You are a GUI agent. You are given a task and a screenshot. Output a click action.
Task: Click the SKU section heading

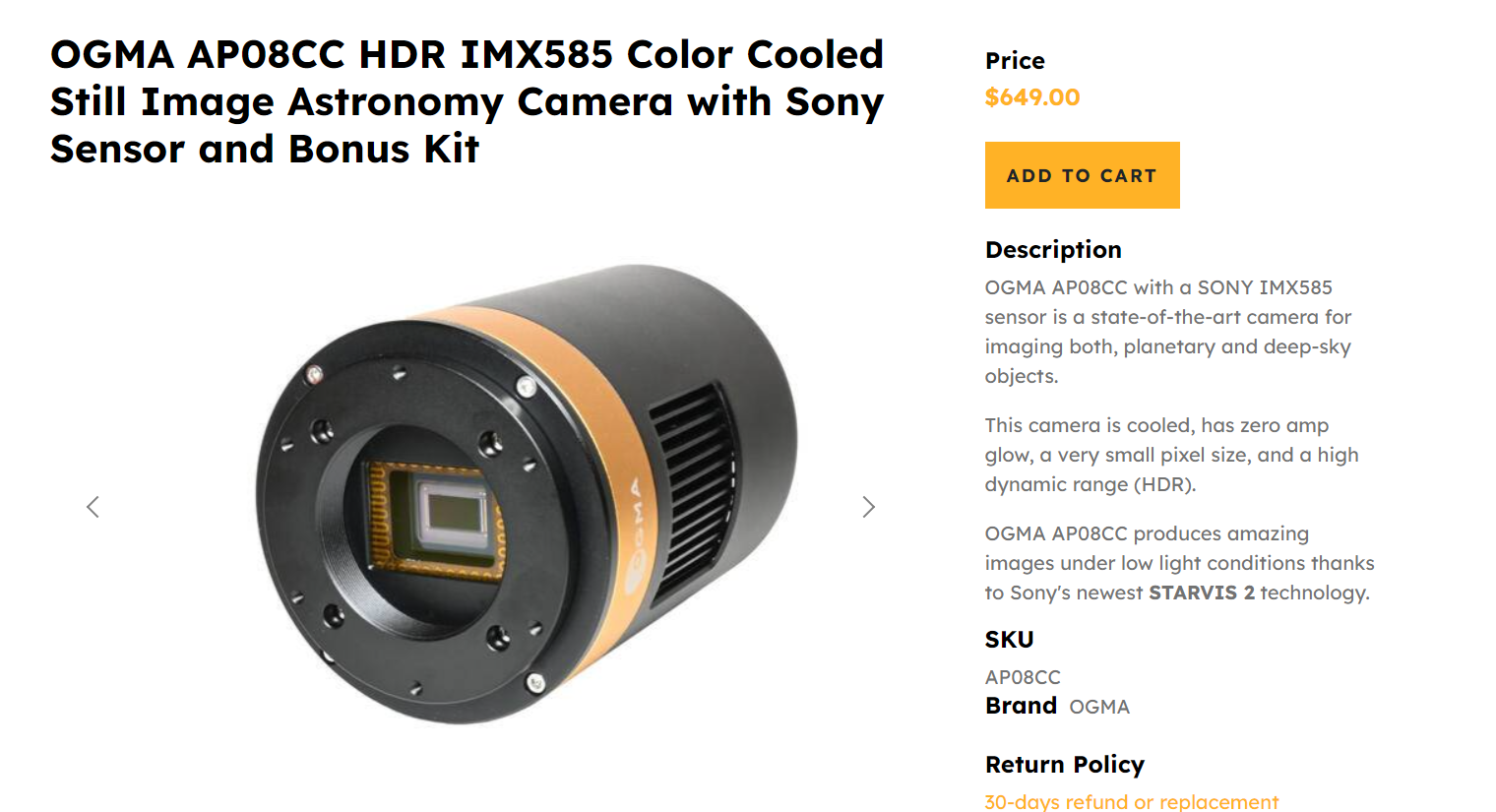pos(1010,640)
